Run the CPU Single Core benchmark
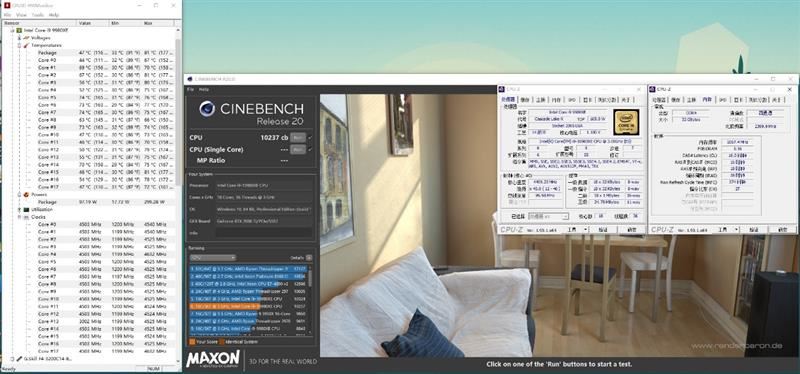Viewport: 800px width, 374px height. click(298, 149)
